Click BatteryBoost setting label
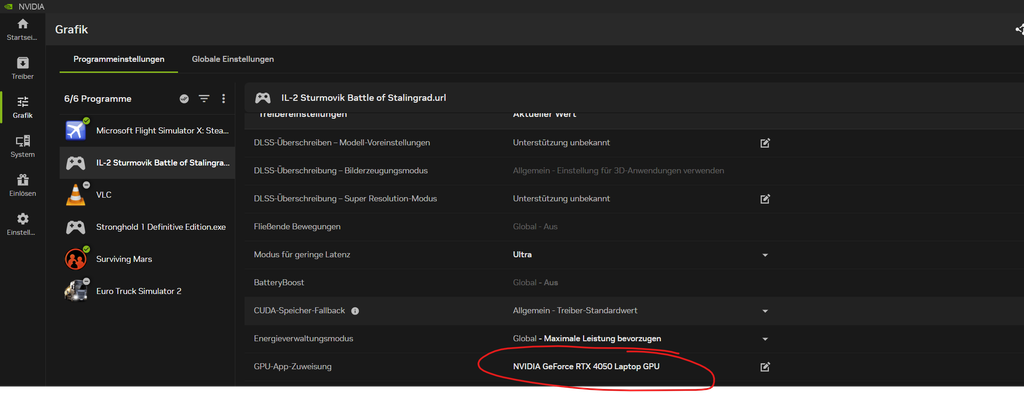Screen dimensions: 1024x393 [278, 283]
